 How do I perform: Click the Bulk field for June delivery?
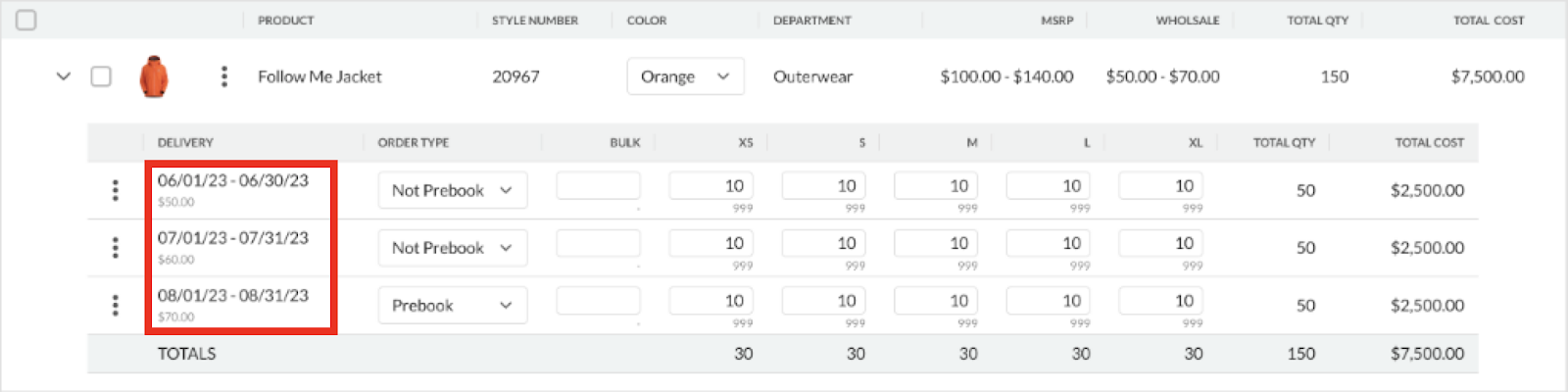(598, 186)
